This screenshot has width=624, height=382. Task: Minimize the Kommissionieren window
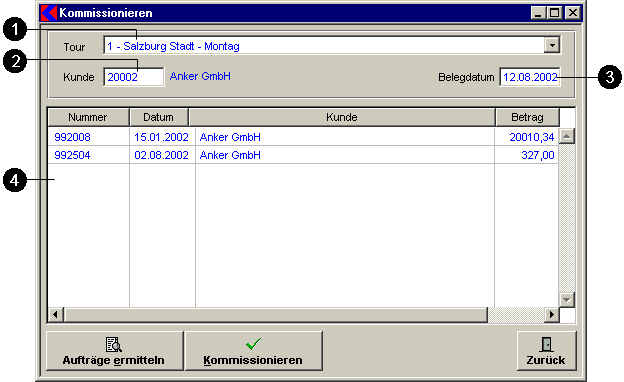coord(538,13)
